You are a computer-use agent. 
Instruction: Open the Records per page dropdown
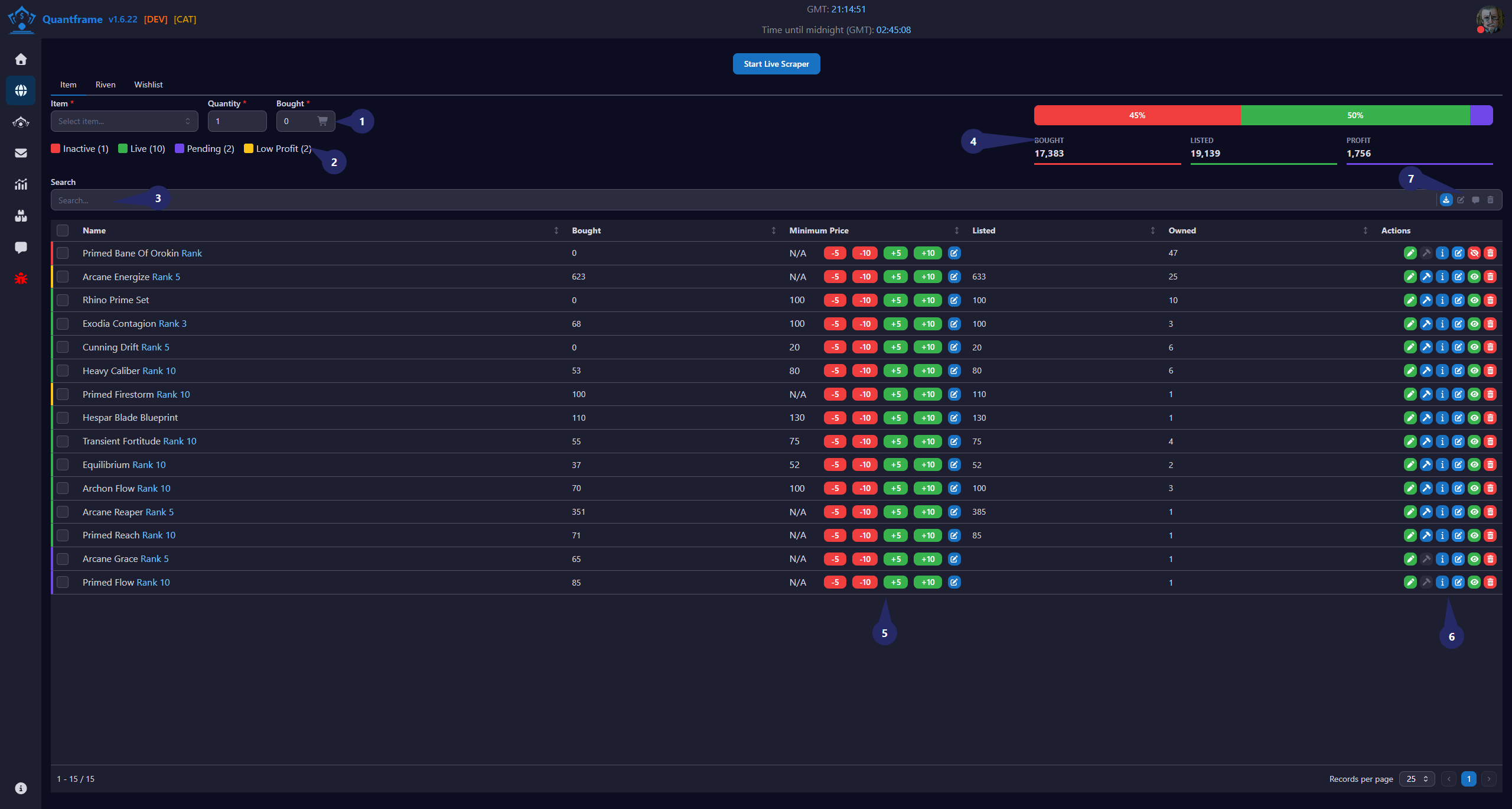1417,779
